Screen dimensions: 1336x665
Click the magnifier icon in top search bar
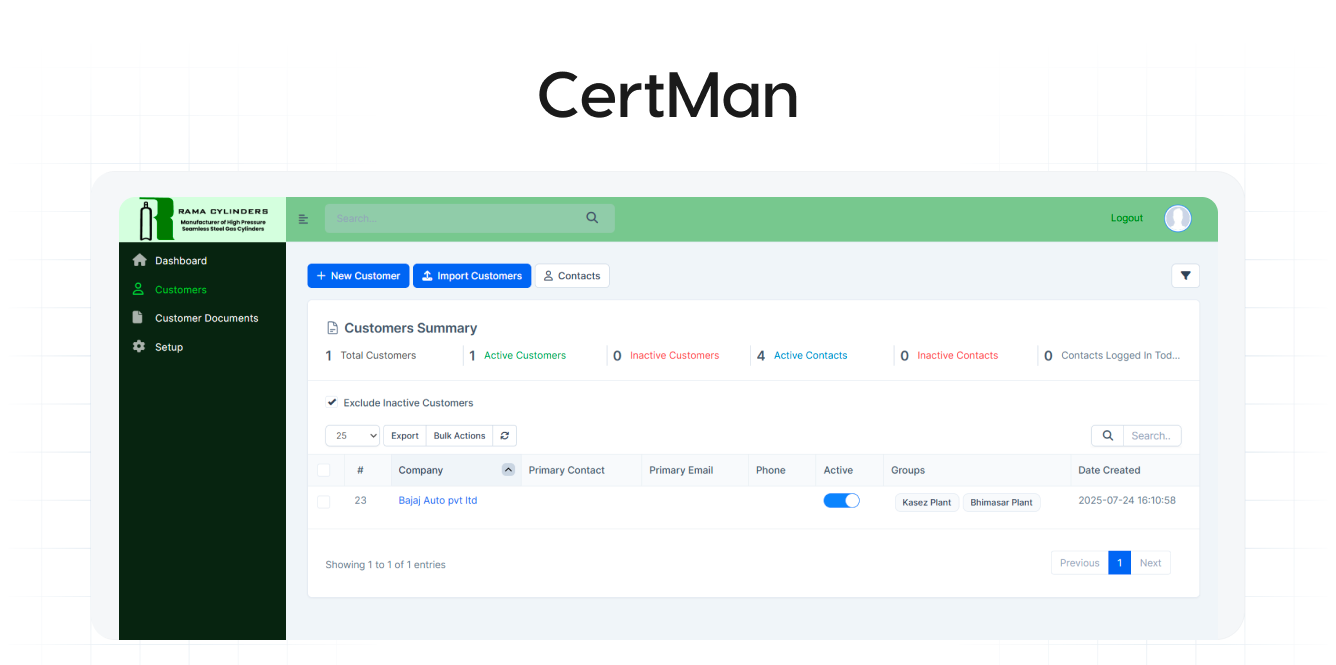tap(592, 218)
